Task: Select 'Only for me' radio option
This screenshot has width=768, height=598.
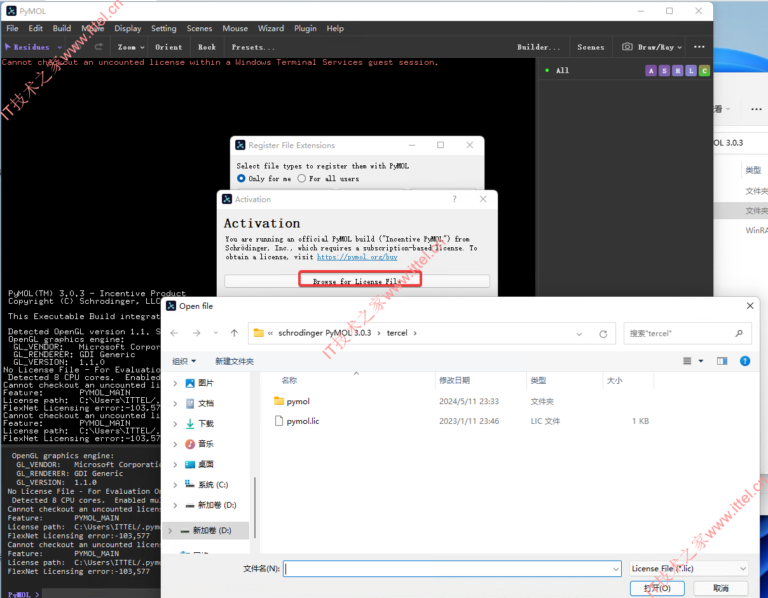Action: [x=241, y=179]
